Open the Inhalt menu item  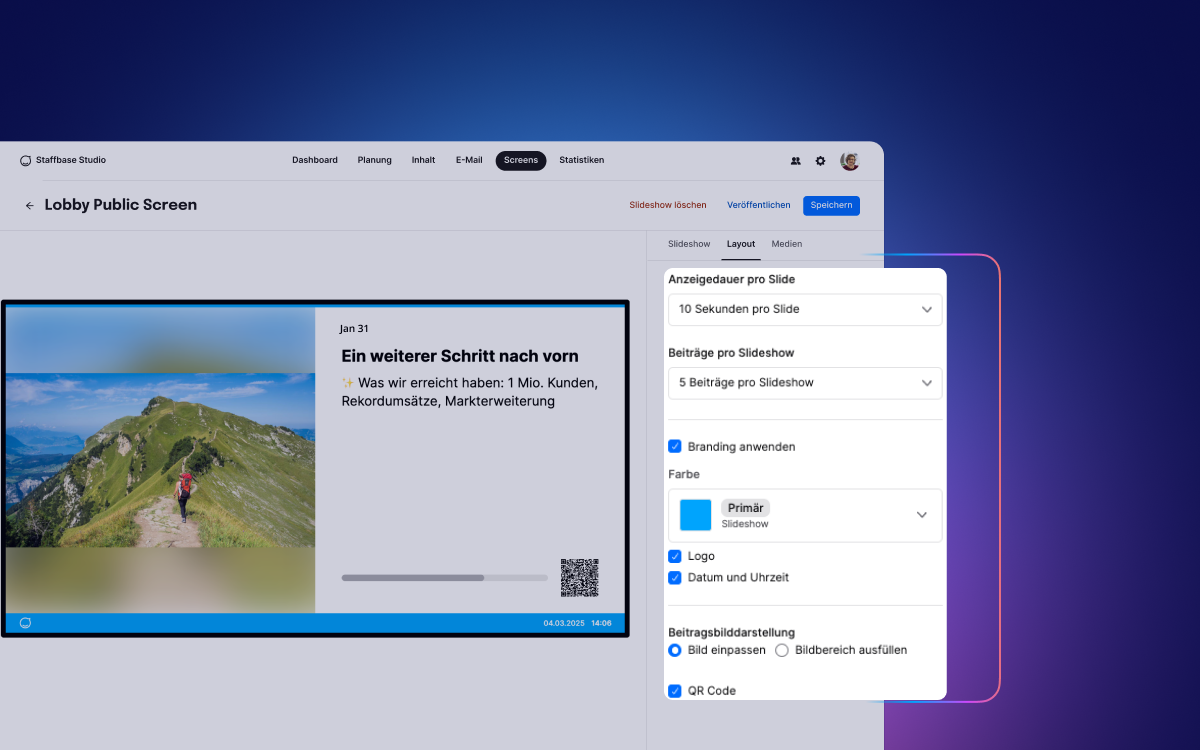[423, 160]
